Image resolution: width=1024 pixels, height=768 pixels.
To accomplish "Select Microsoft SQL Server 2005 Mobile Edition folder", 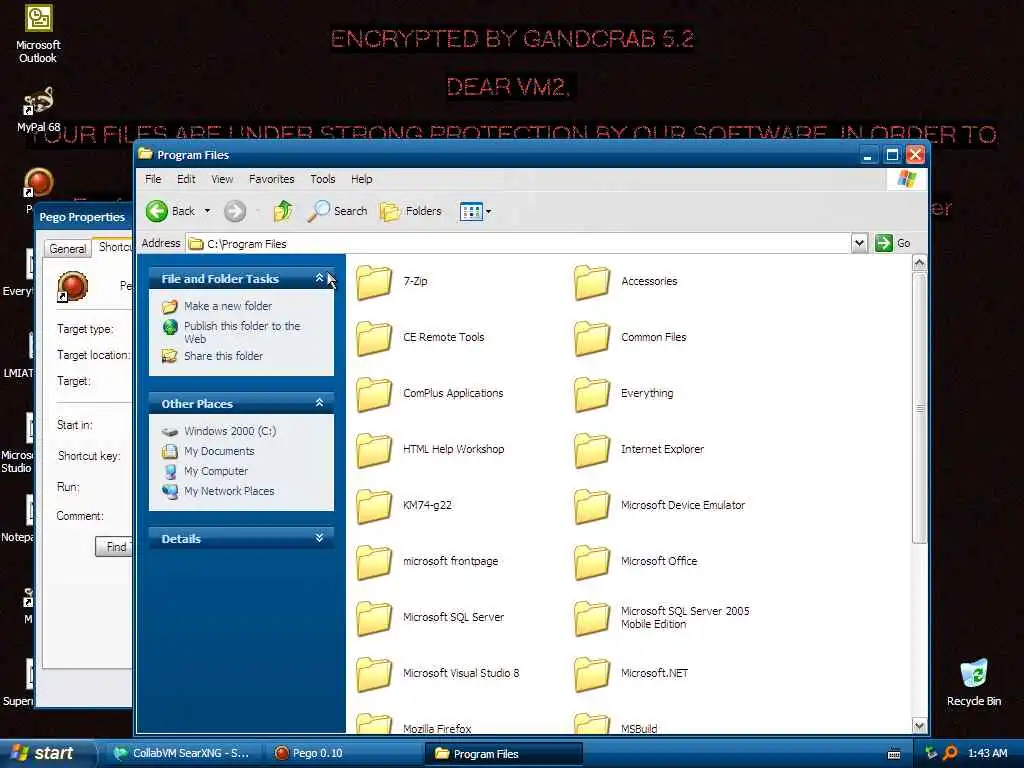I will click(662, 617).
